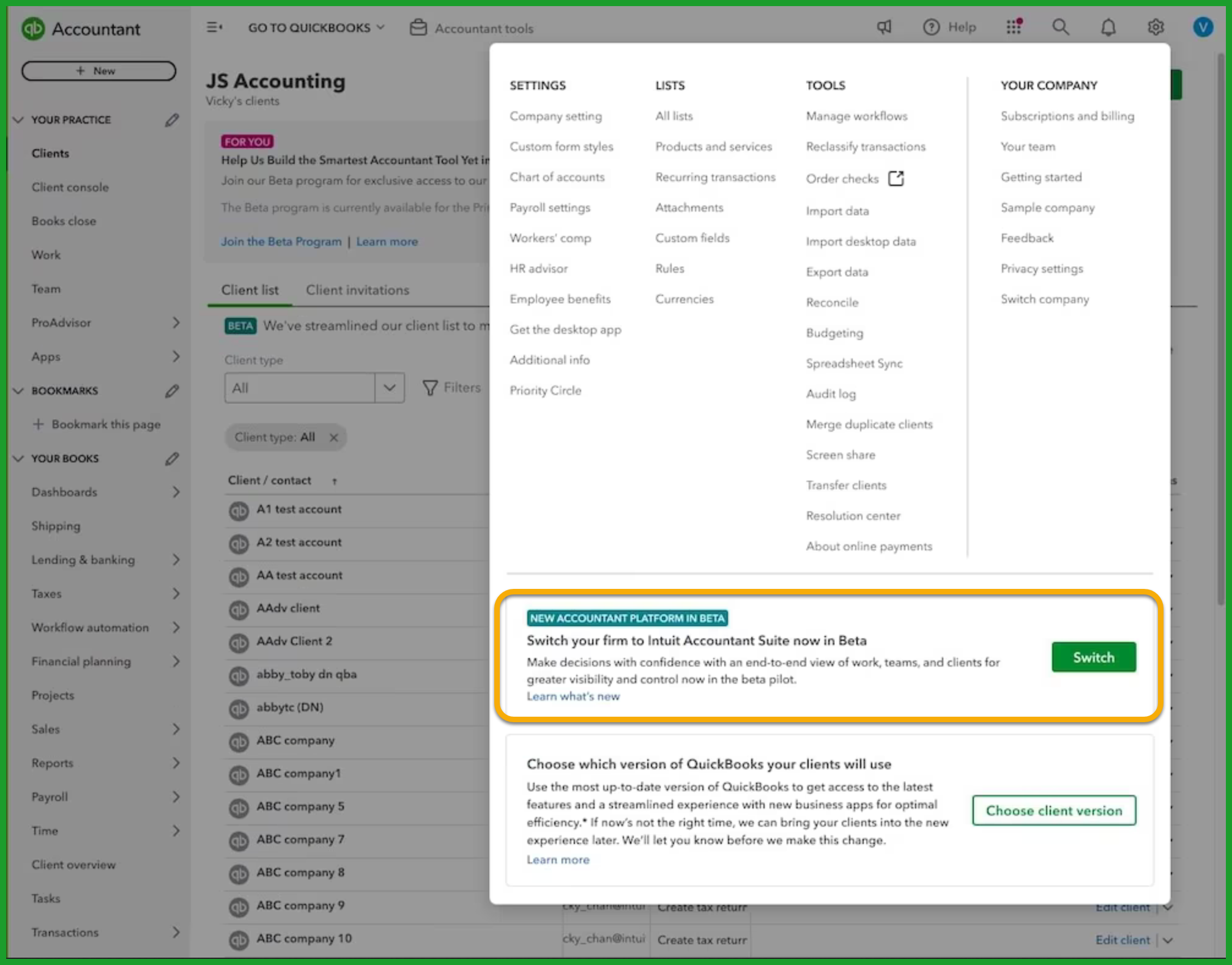Sort by the Client / contact column arrow
This screenshot has width=1232, height=965.
click(x=335, y=481)
